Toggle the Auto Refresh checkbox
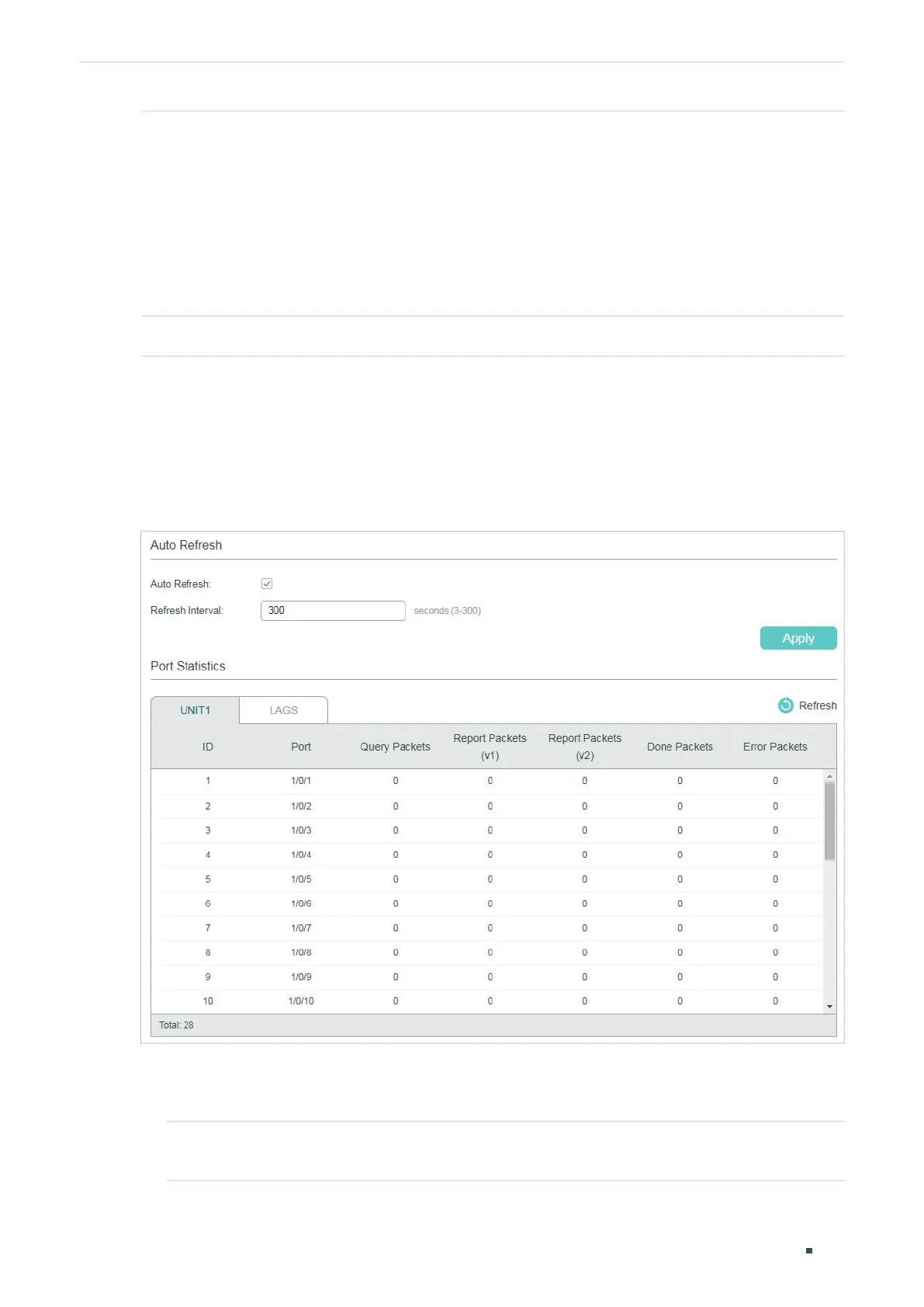 [x=267, y=584]
